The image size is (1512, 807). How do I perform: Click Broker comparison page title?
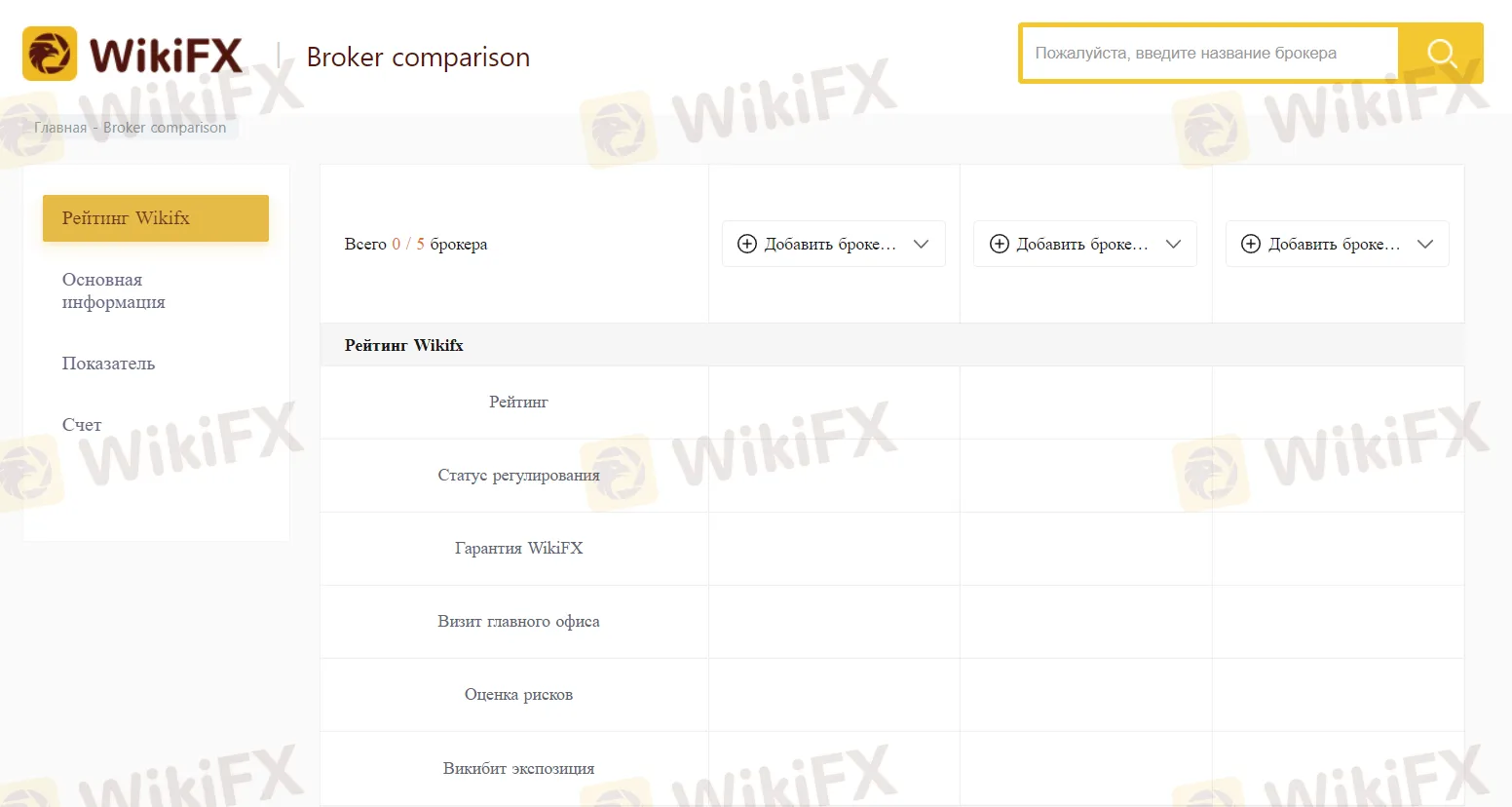(x=418, y=58)
